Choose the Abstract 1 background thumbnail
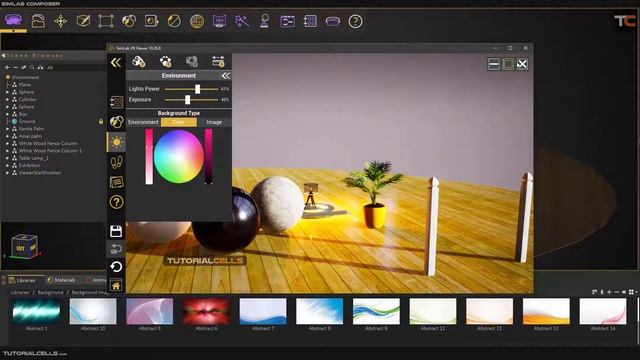 pos(36,311)
